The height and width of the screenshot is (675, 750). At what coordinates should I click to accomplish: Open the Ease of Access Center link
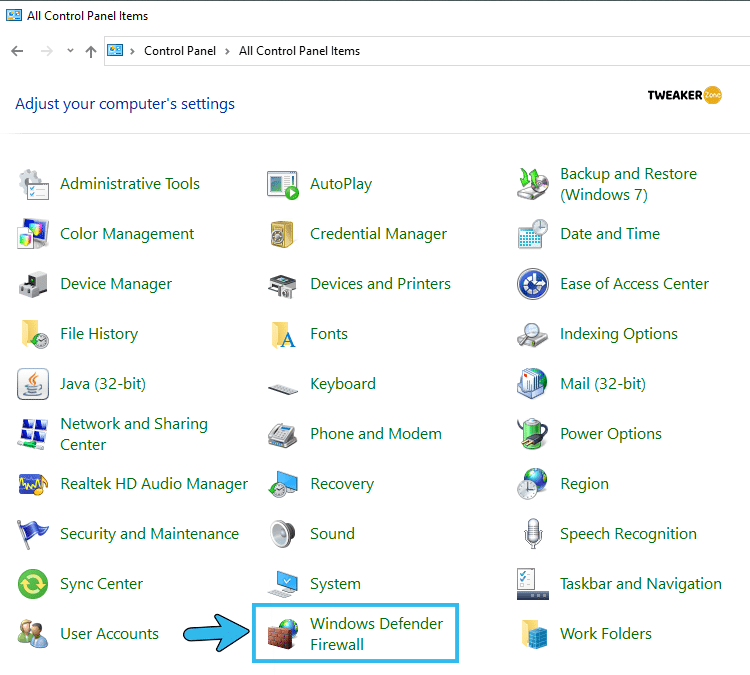point(634,284)
